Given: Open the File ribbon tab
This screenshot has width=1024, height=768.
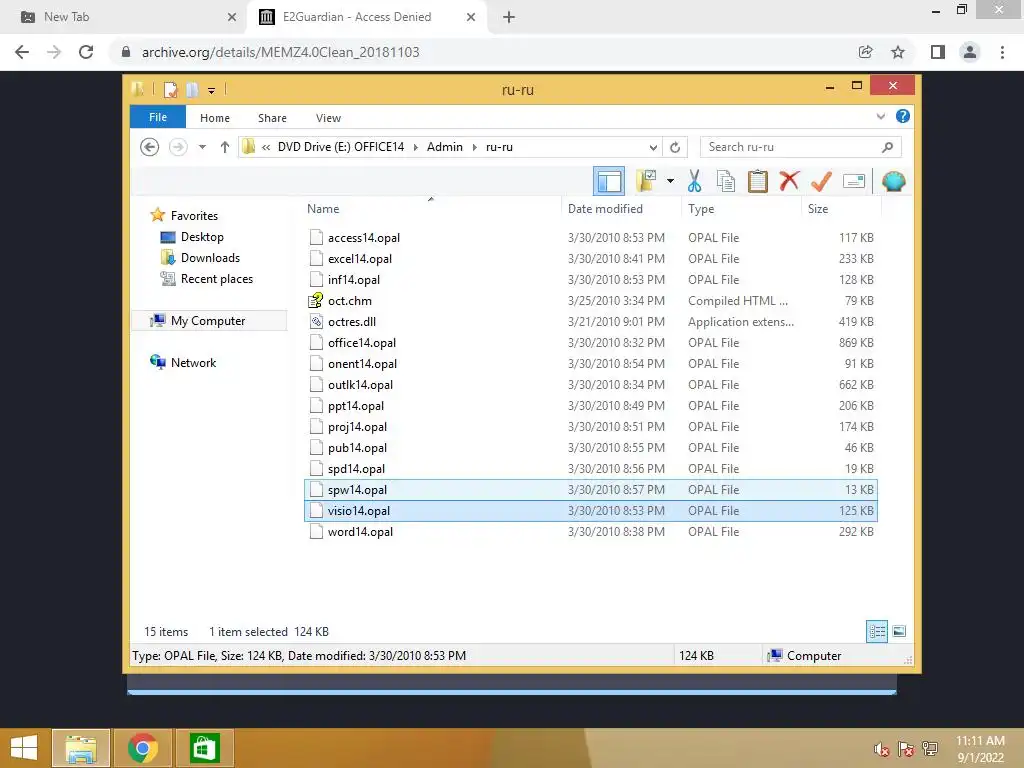Looking at the screenshot, I should point(157,117).
